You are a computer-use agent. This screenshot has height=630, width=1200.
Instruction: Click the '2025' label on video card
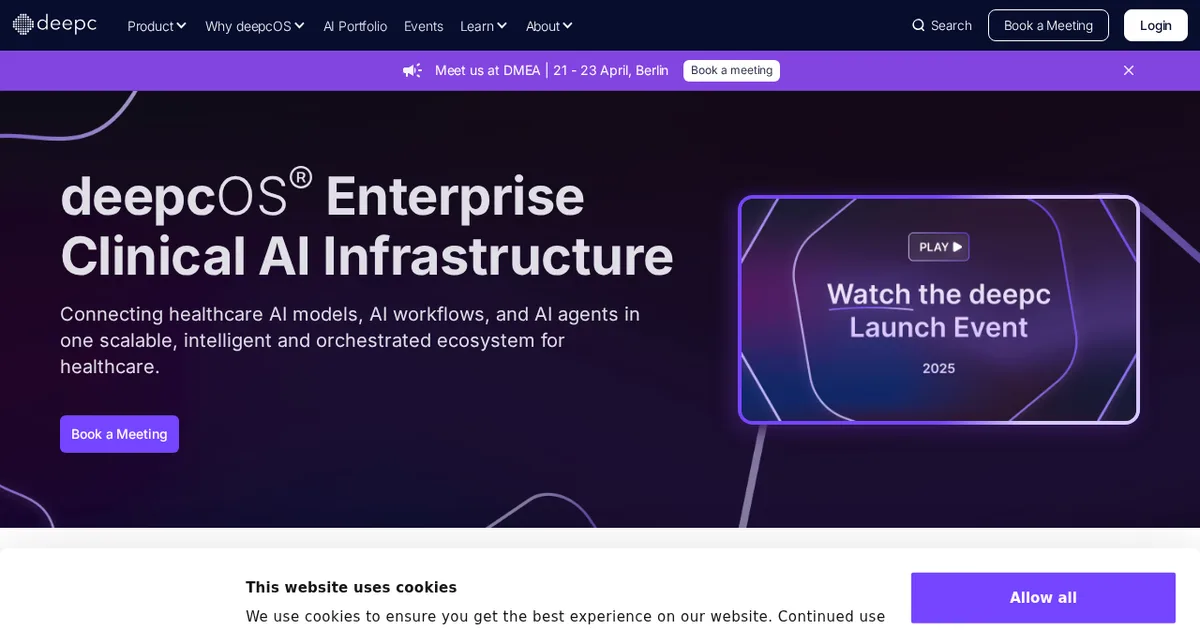pyautogui.click(x=938, y=368)
